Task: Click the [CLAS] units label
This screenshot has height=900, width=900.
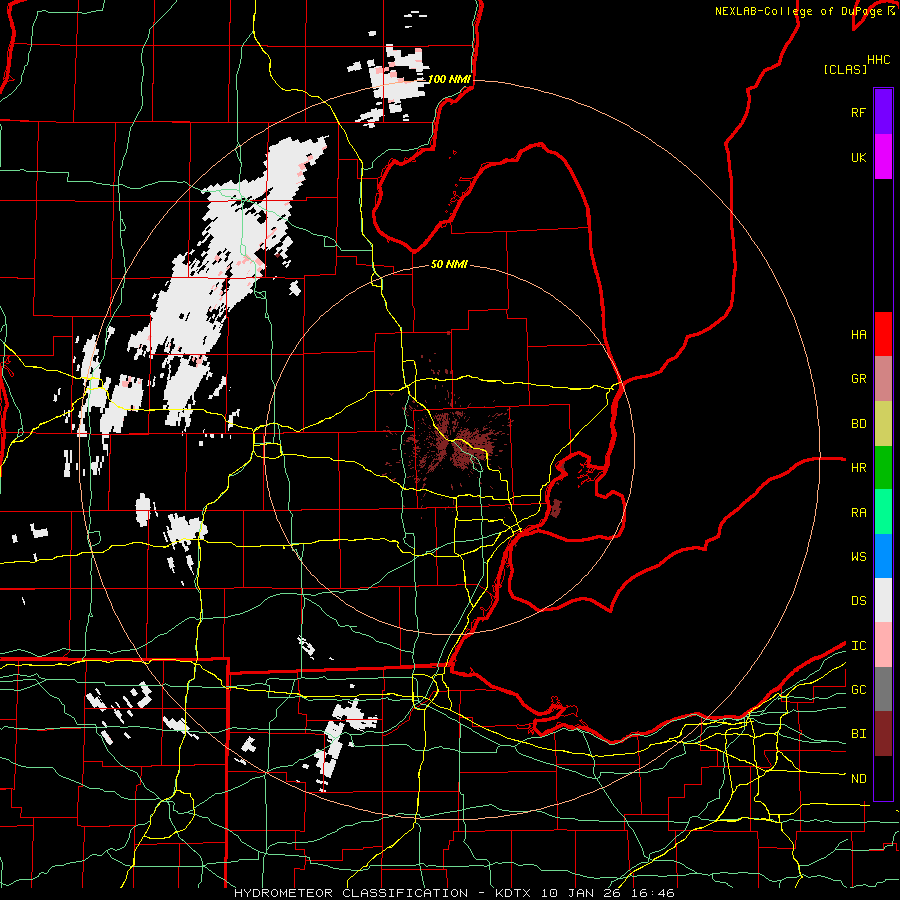Action: [845, 69]
